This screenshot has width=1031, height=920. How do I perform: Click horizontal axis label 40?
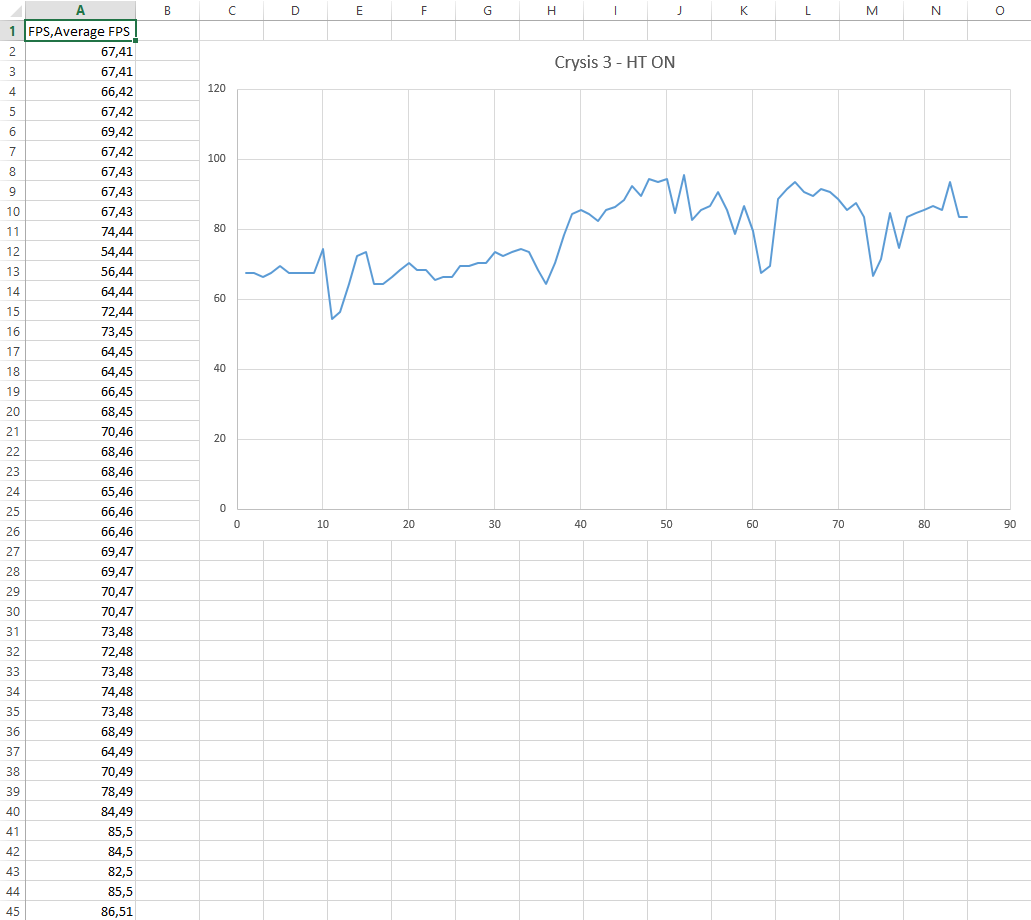[580, 524]
